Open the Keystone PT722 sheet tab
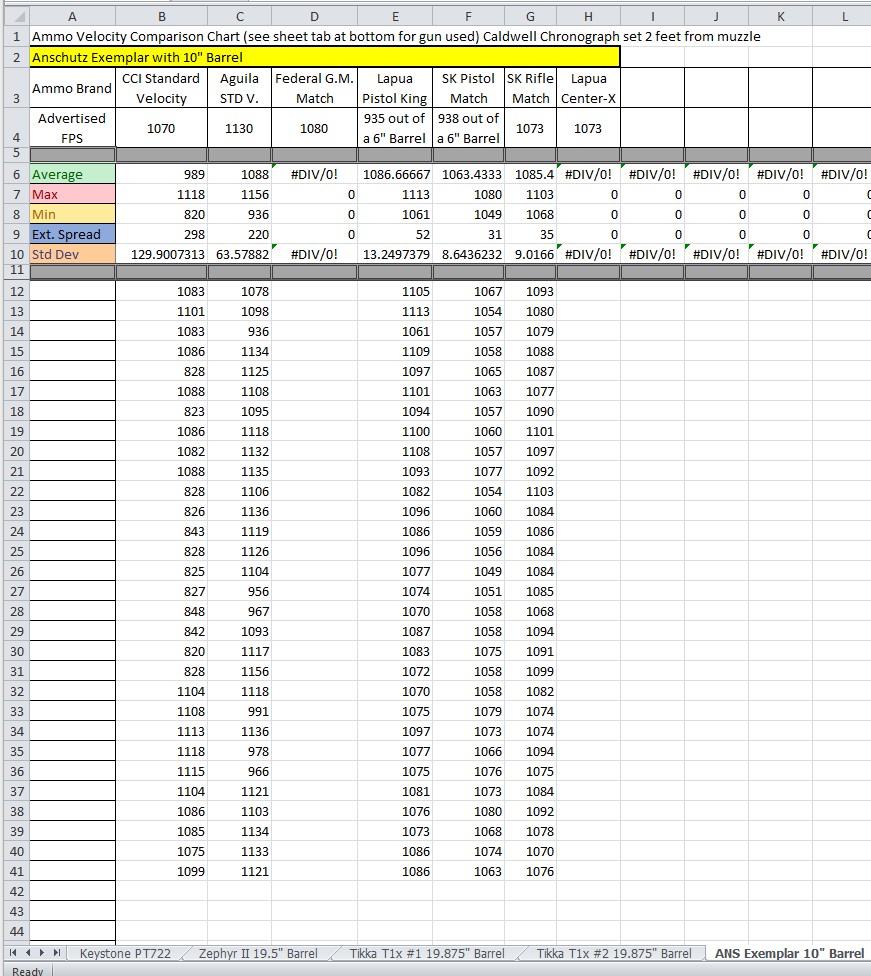The image size is (871, 976). [124, 954]
